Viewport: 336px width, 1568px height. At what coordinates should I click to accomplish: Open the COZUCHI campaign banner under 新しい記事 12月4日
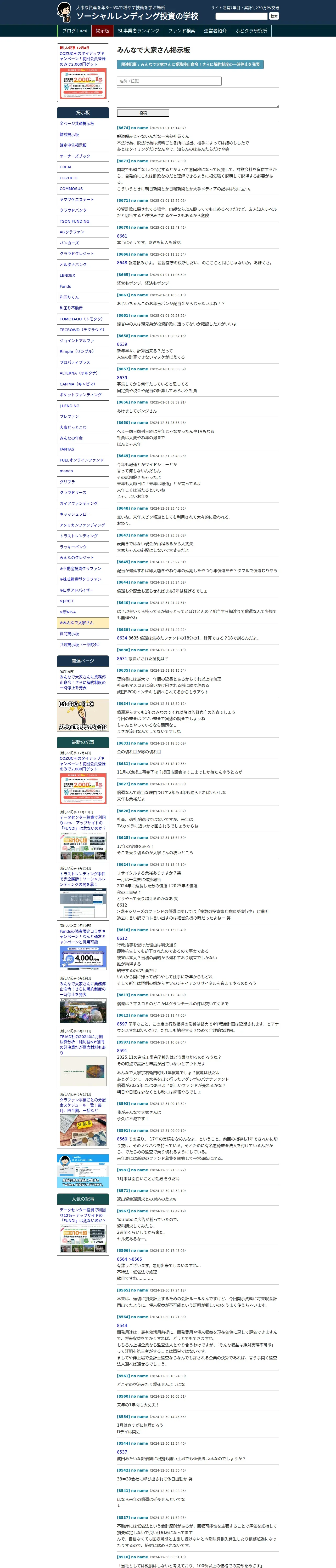[83, 84]
